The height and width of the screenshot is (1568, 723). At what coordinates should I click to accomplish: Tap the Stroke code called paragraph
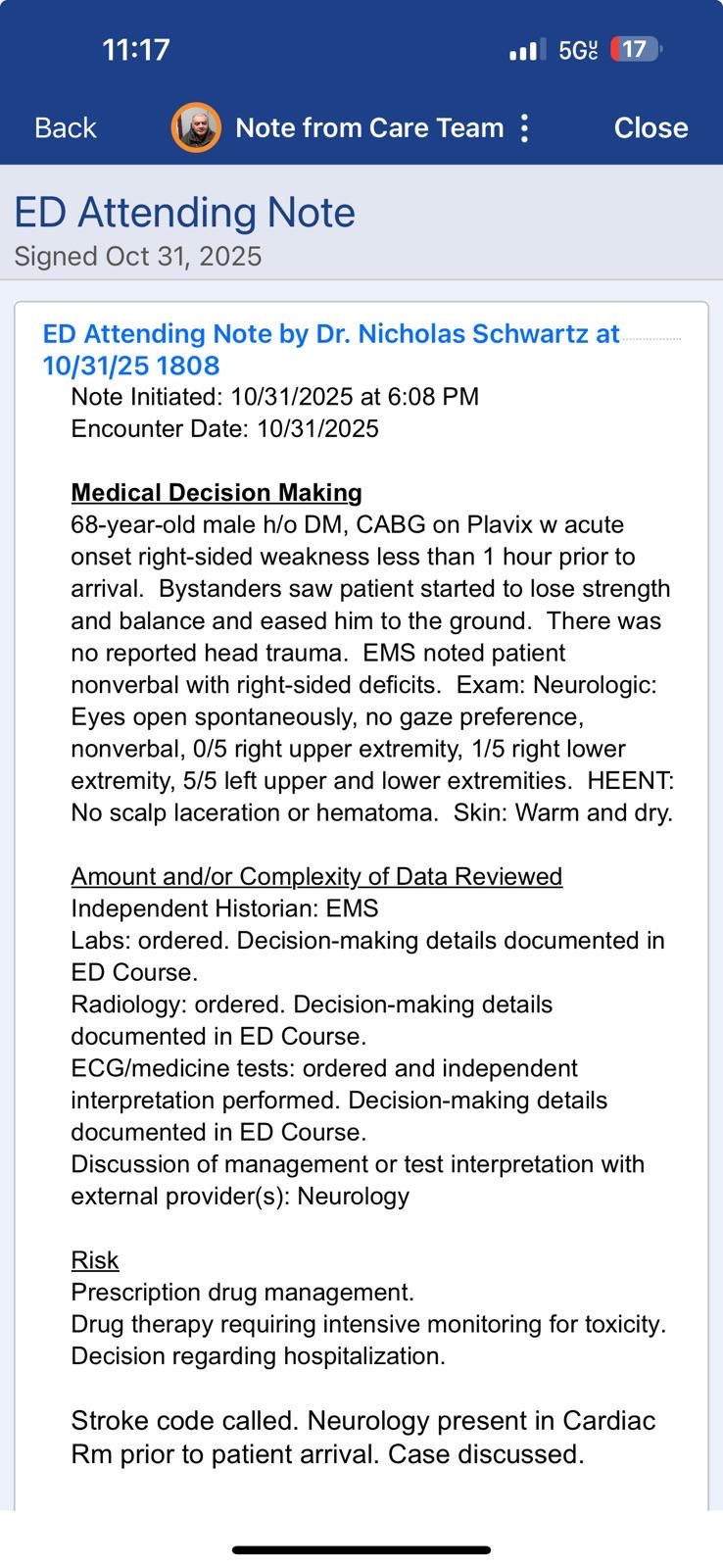(363, 1437)
